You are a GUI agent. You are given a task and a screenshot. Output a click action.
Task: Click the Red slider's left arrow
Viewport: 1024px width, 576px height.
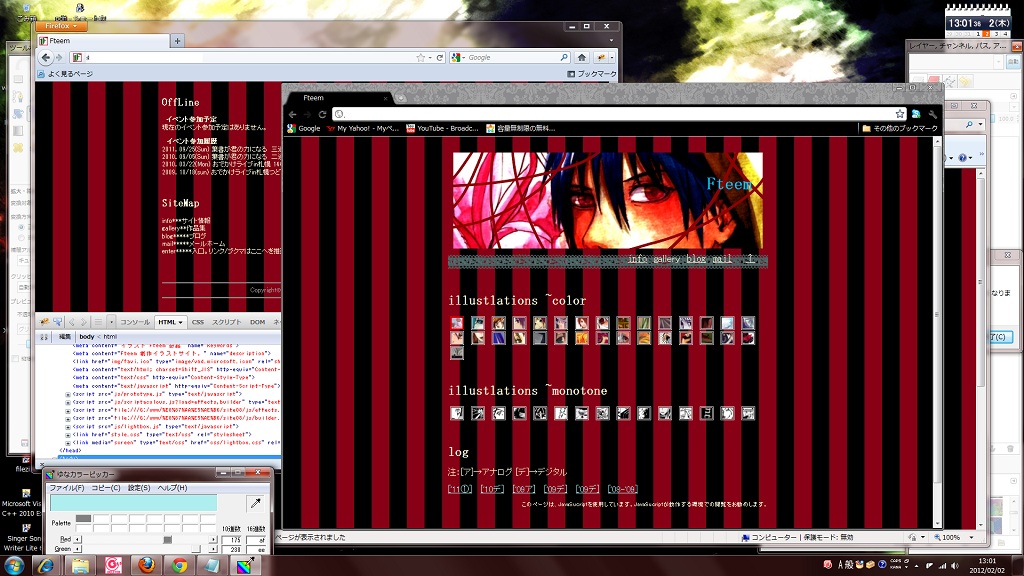pos(78,539)
